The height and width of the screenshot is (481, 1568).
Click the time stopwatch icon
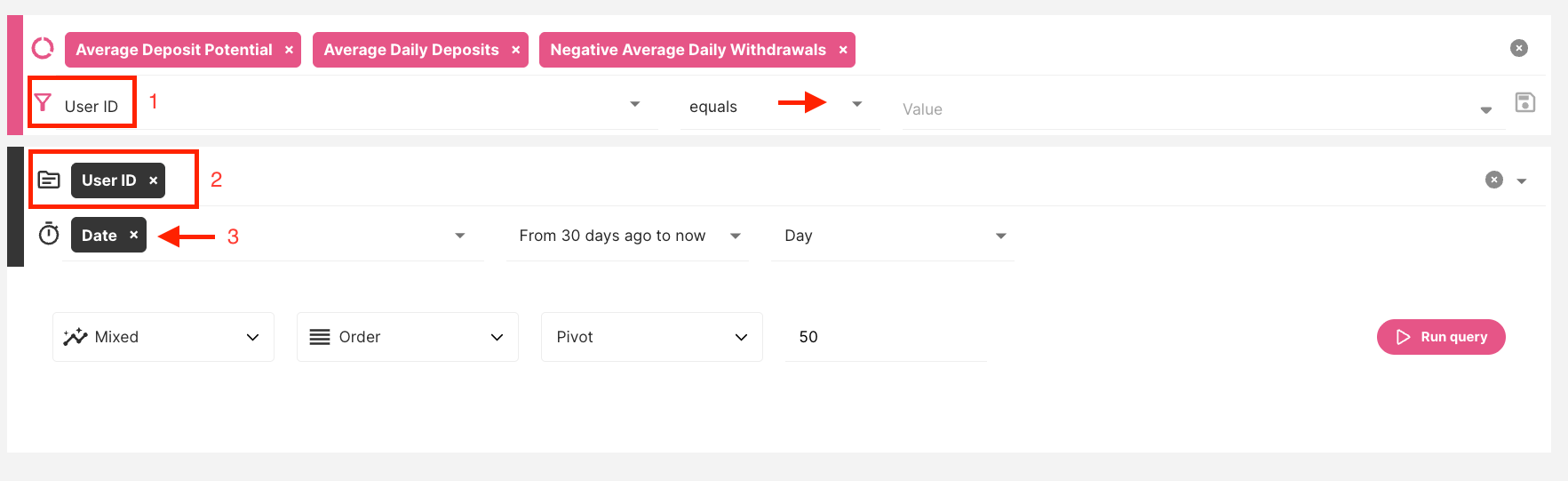click(49, 235)
